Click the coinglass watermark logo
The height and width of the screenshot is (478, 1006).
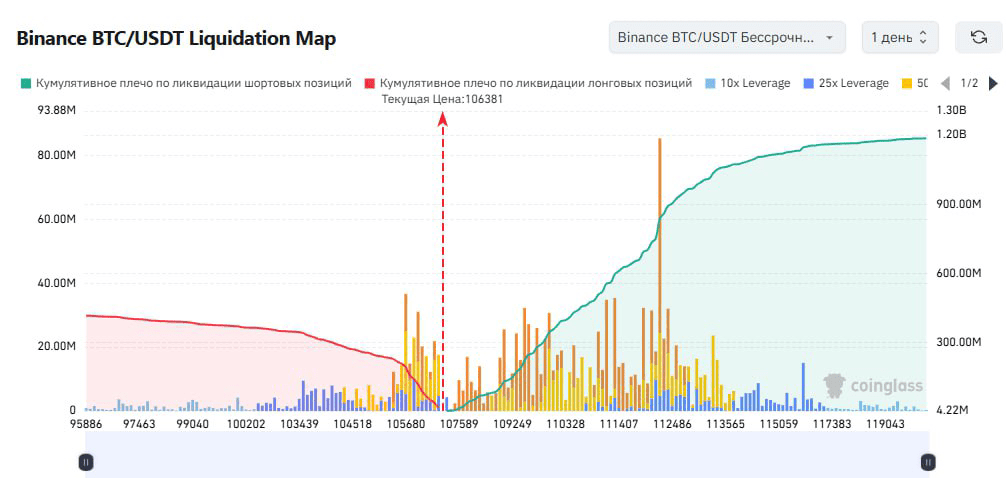pos(873,385)
